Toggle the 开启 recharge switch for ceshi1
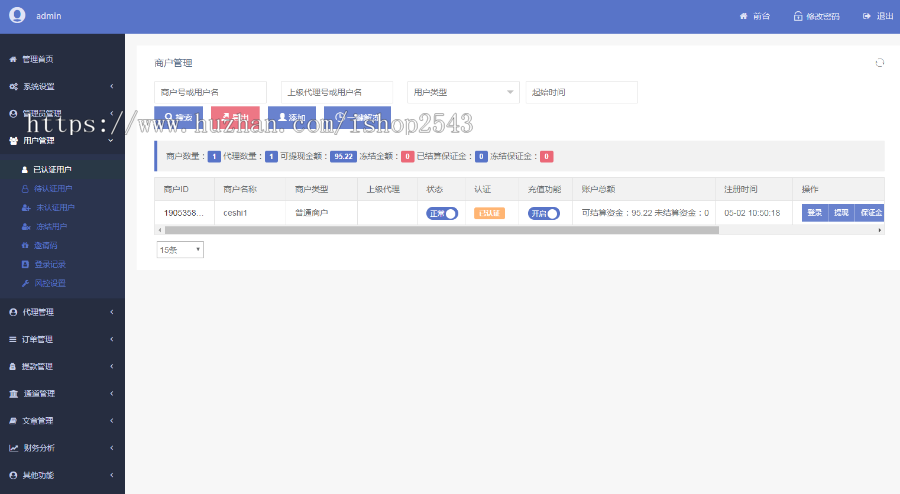This screenshot has width=900, height=494. tap(544, 213)
